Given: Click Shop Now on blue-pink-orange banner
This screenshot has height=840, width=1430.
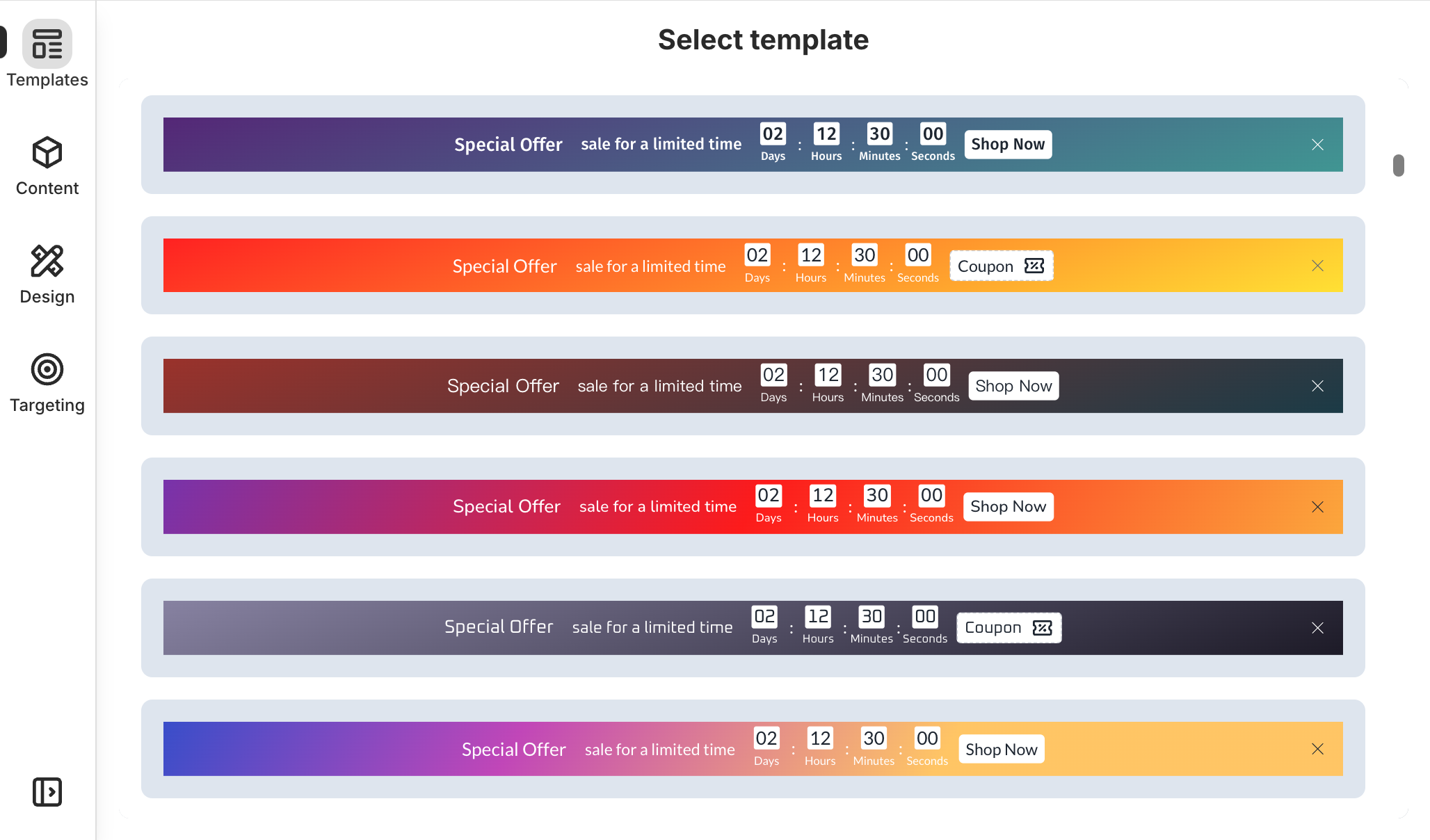Looking at the screenshot, I should pos(1002,749).
